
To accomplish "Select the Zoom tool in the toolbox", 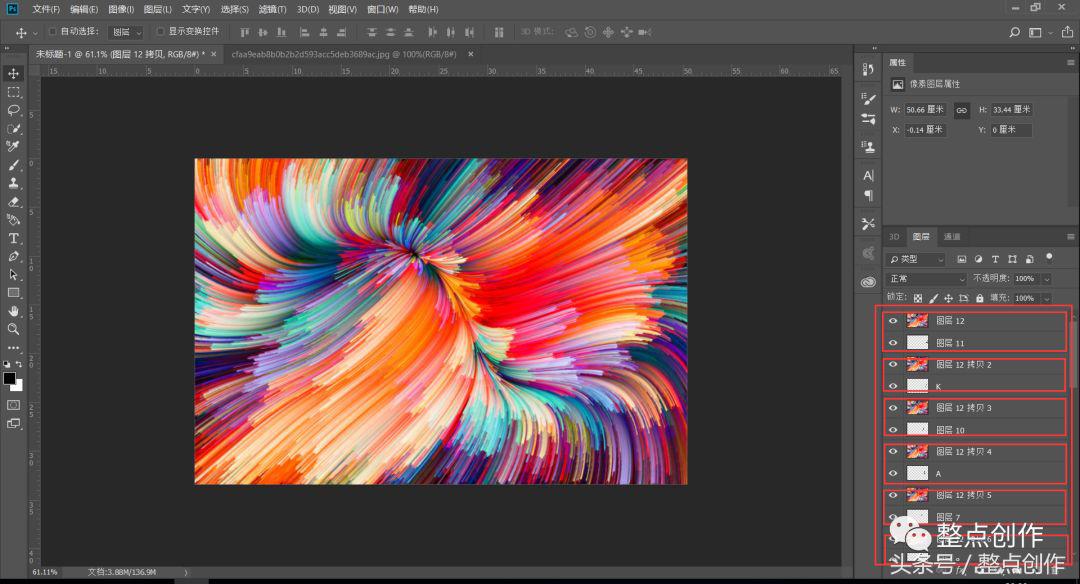I will point(14,329).
